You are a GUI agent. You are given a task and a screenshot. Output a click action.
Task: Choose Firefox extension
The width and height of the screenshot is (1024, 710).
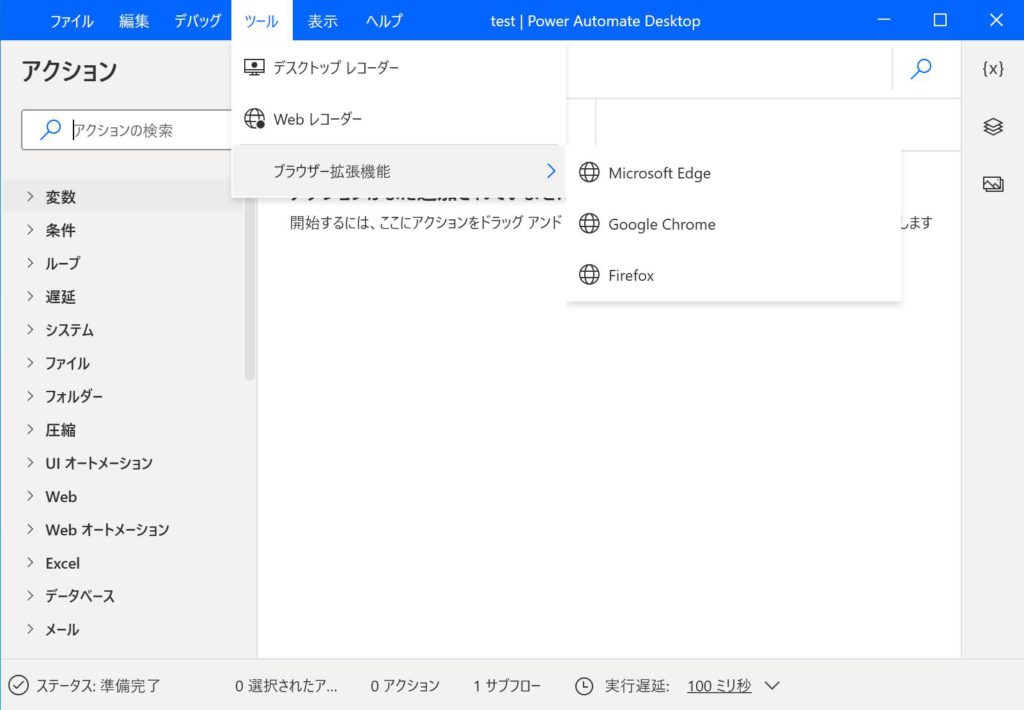734,274
